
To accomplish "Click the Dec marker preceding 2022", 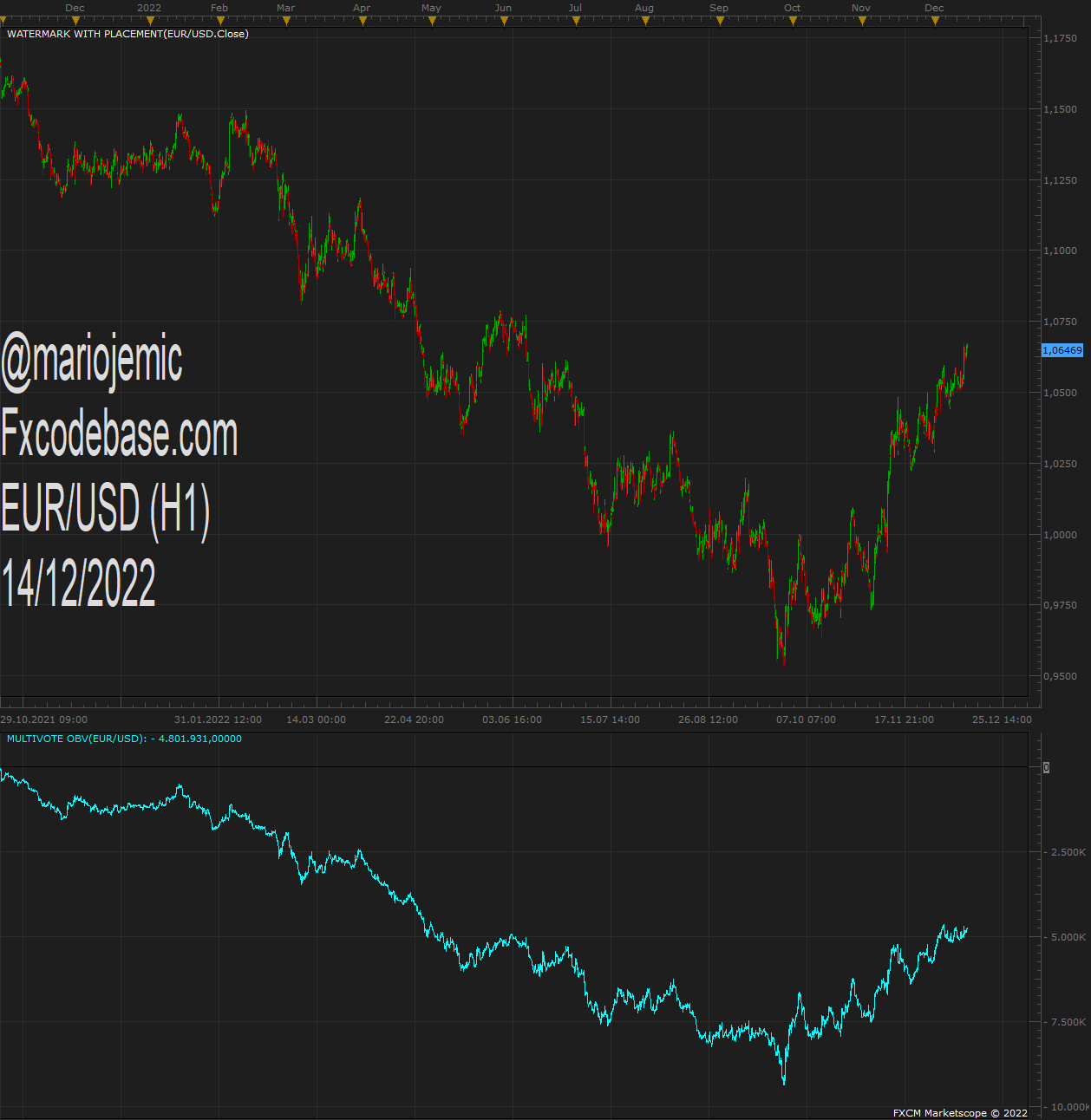I will pos(75,8).
